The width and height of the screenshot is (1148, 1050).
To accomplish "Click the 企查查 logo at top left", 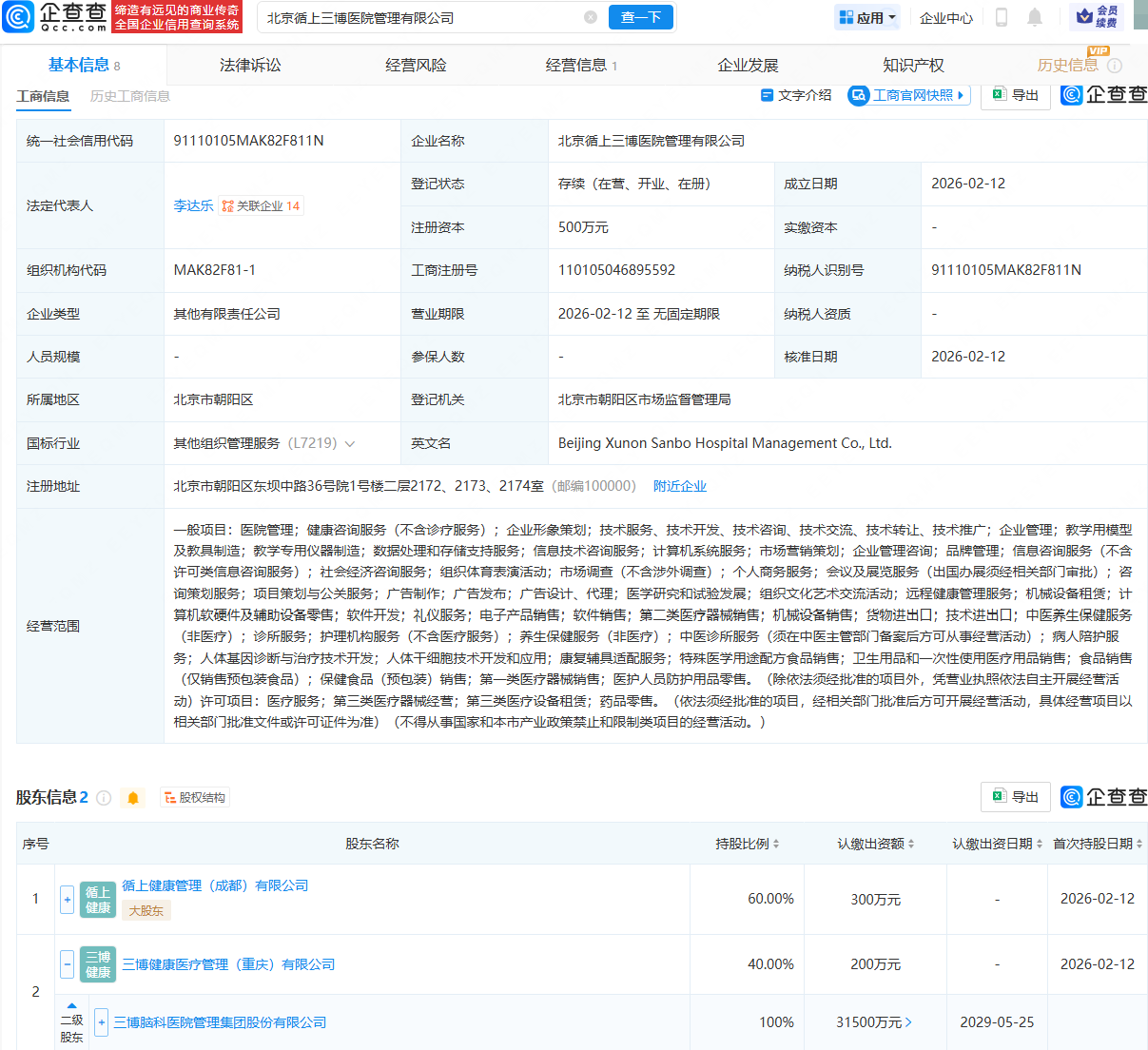I will (71, 17).
